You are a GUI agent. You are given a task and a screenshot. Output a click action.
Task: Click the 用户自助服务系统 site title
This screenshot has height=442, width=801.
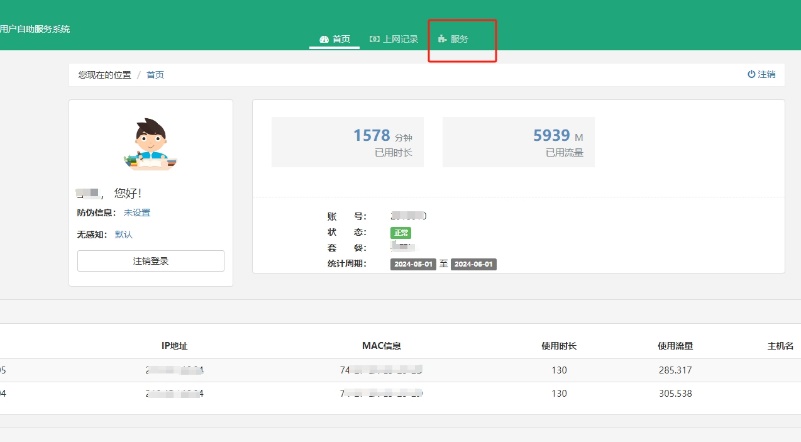coord(35,29)
